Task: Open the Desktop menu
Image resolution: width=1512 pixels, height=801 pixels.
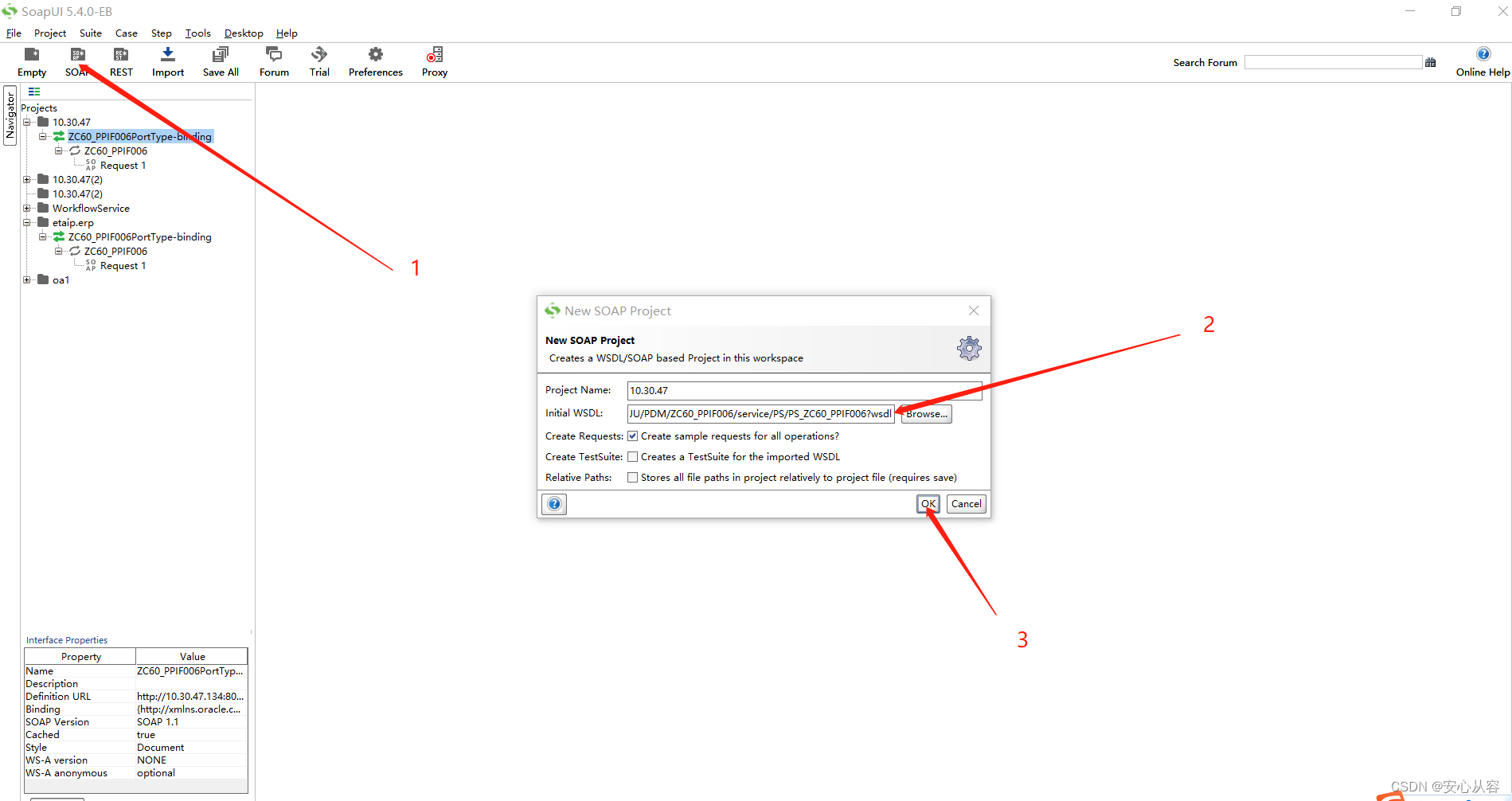Action: [244, 33]
